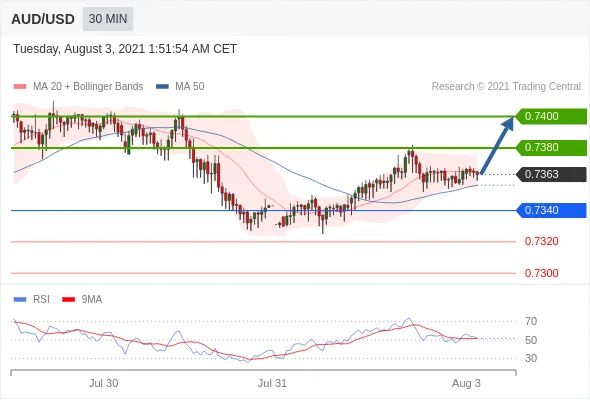This screenshot has height=400, width=590.
Task: Click the blue MA 50 legend swatch
Action: click(162, 87)
